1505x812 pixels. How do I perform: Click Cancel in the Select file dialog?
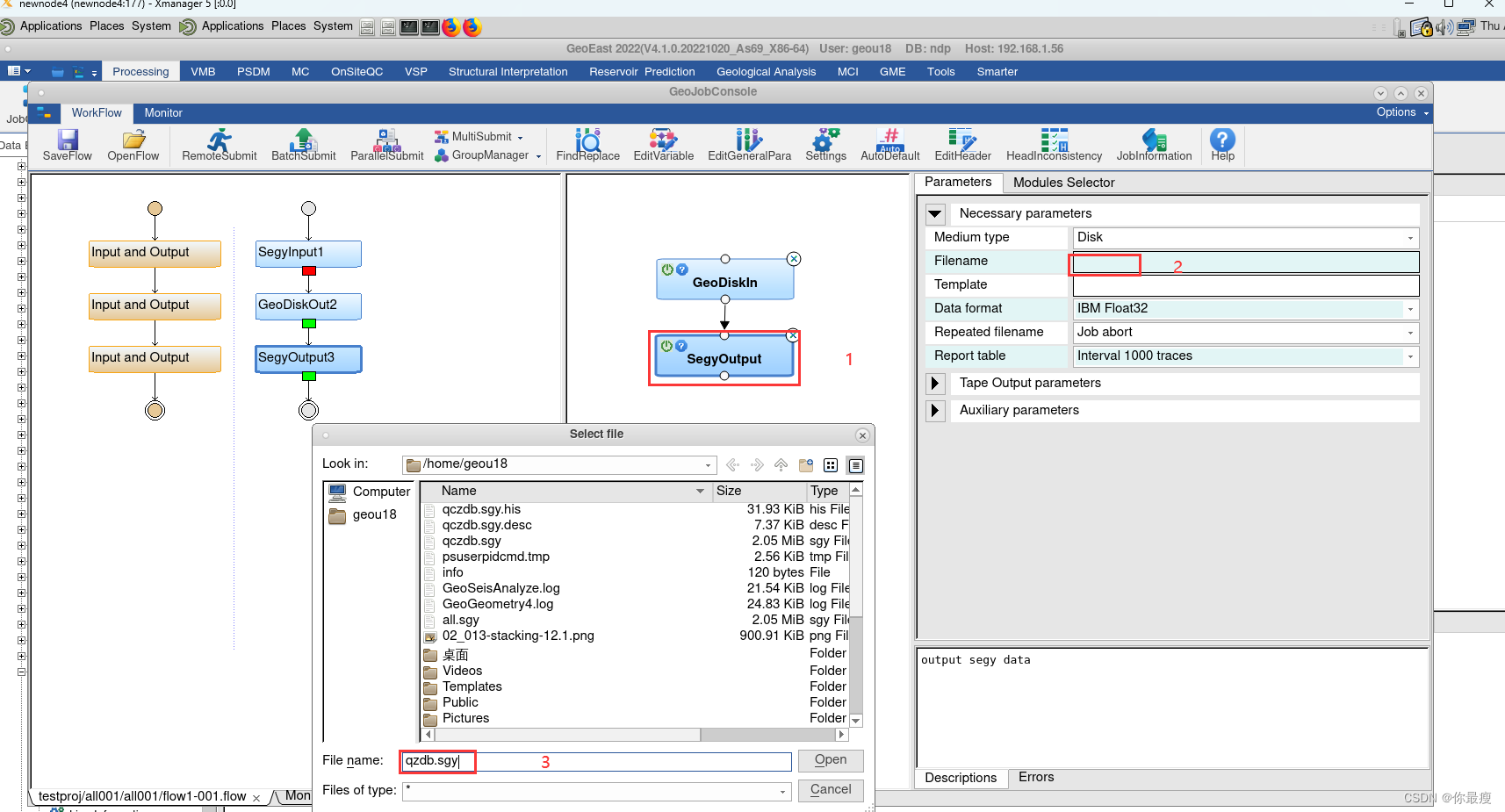coord(831,790)
